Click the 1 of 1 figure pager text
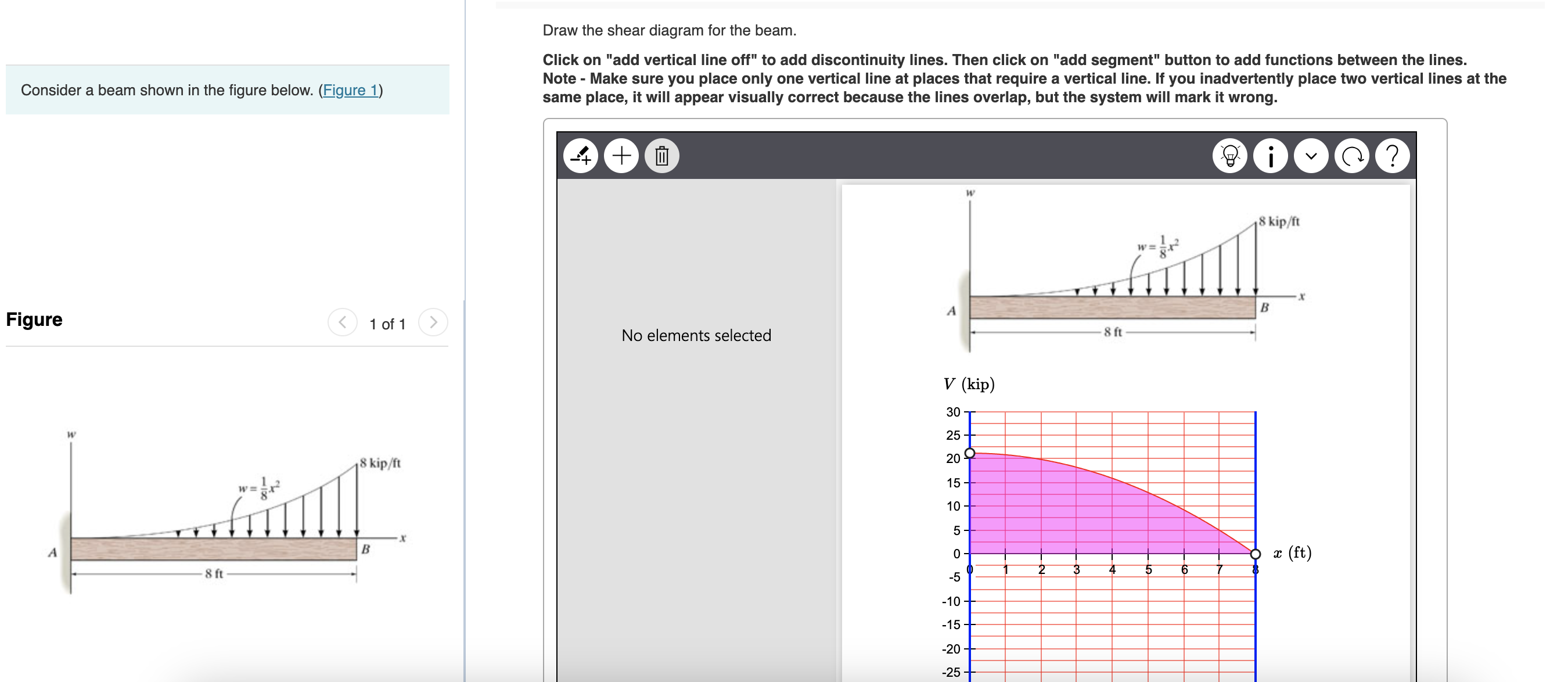Viewport: 1568px width, 682px height. click(387, 324)
